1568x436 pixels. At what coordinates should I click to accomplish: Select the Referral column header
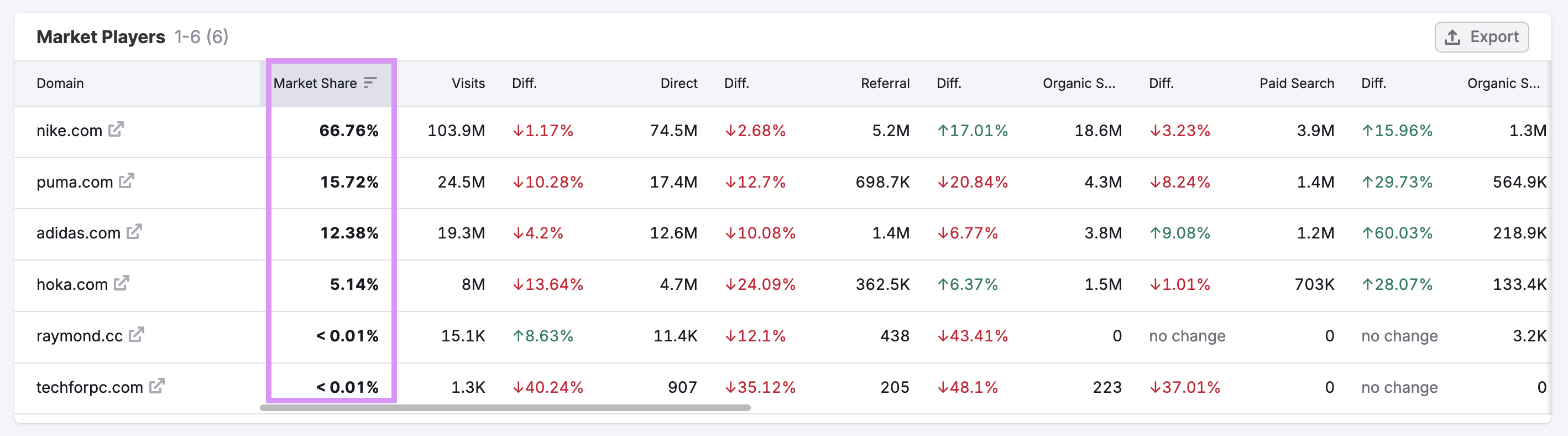point(885,84)
